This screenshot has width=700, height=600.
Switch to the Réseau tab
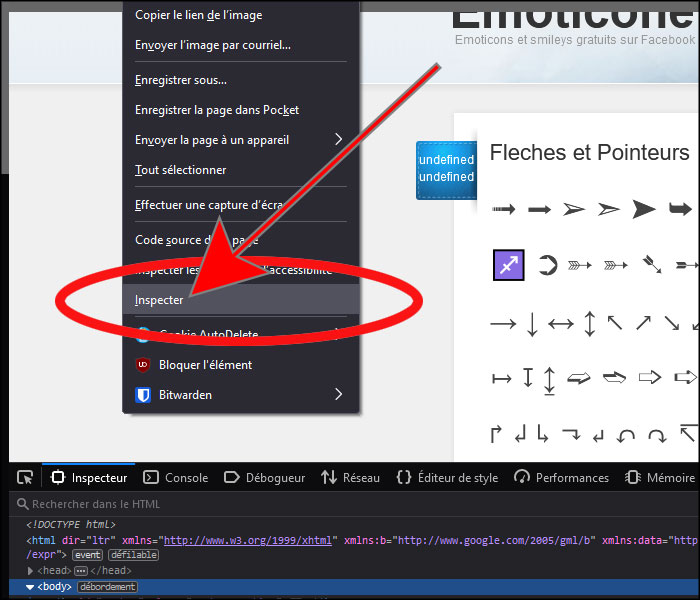coord(350,478)
